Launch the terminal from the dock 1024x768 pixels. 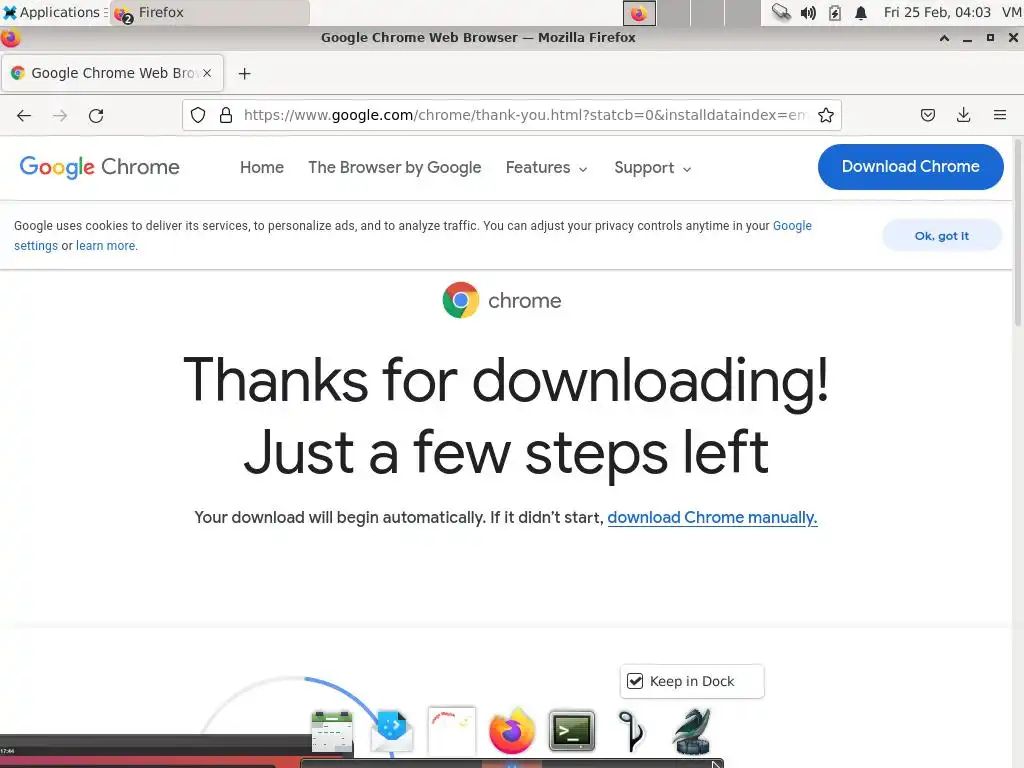571,731
